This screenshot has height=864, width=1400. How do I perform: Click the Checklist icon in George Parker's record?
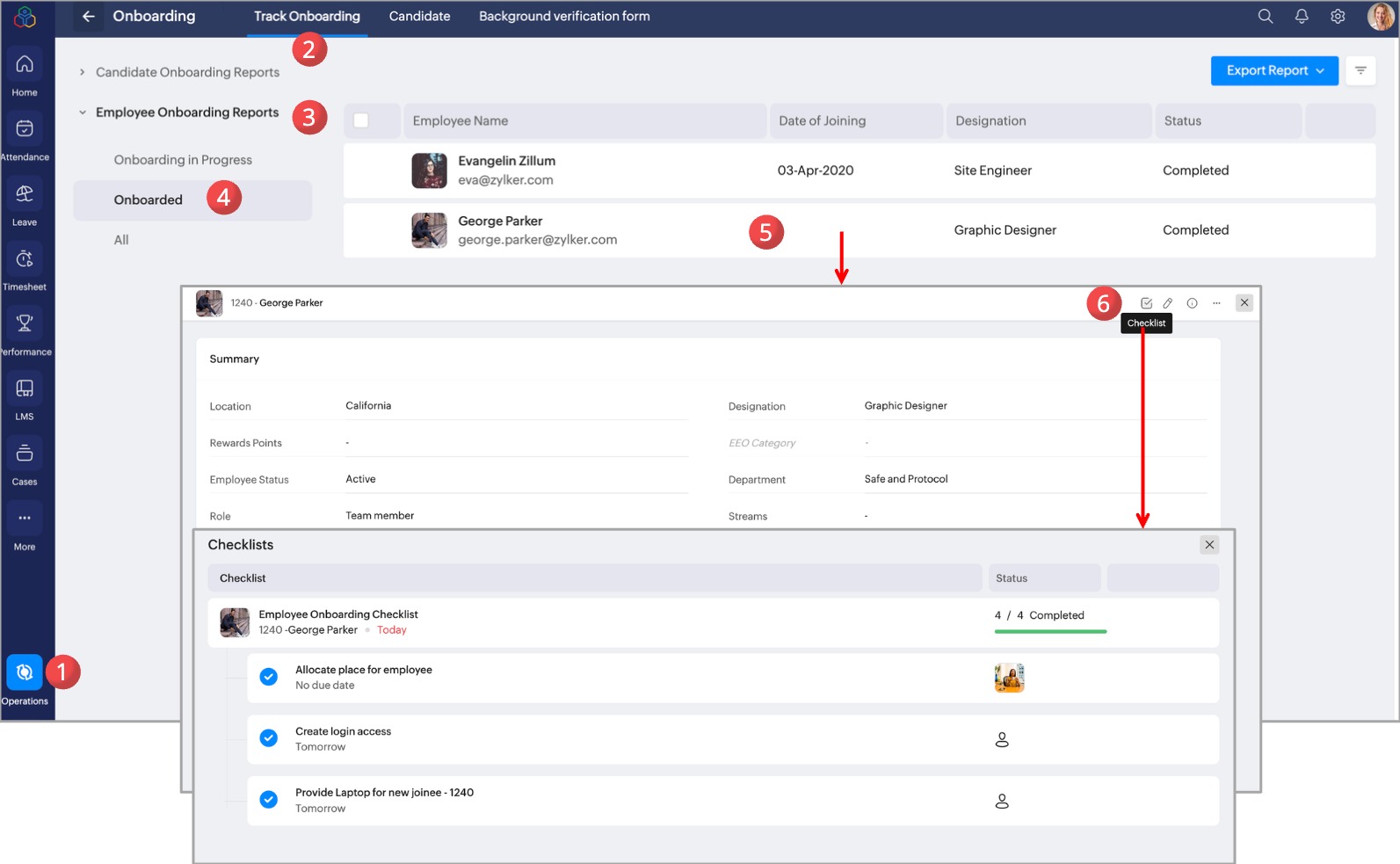(1146, 303)
